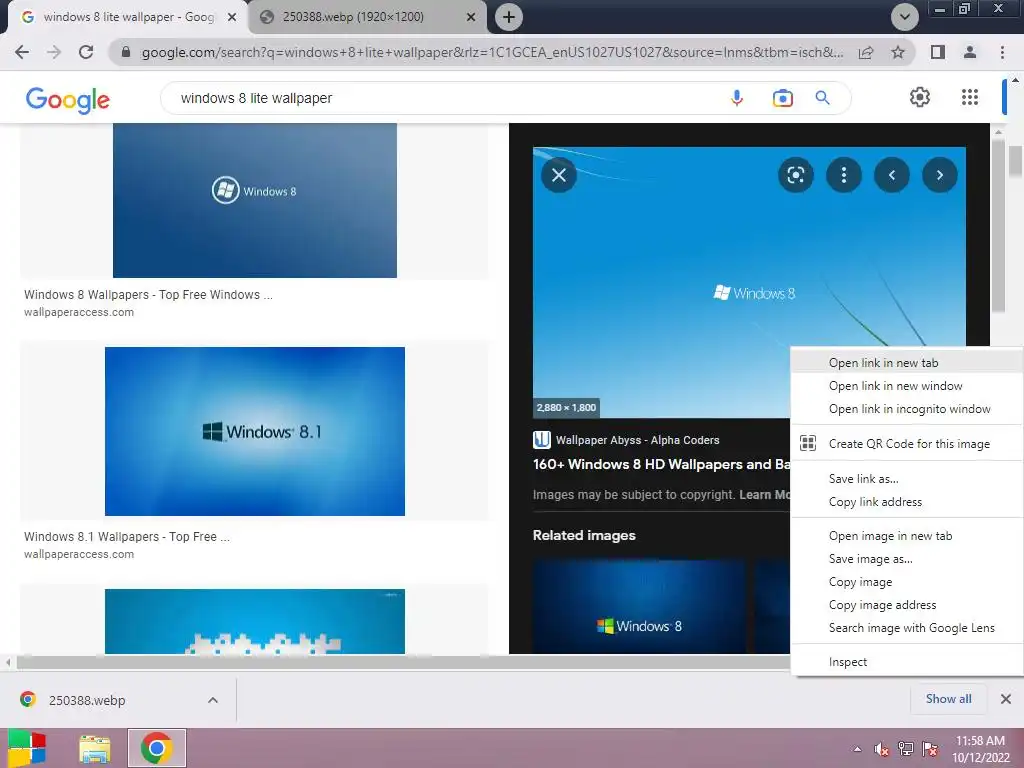1024x768 pixels.
Task: Search by image with the camera icon
Action: tap(782, 98)
